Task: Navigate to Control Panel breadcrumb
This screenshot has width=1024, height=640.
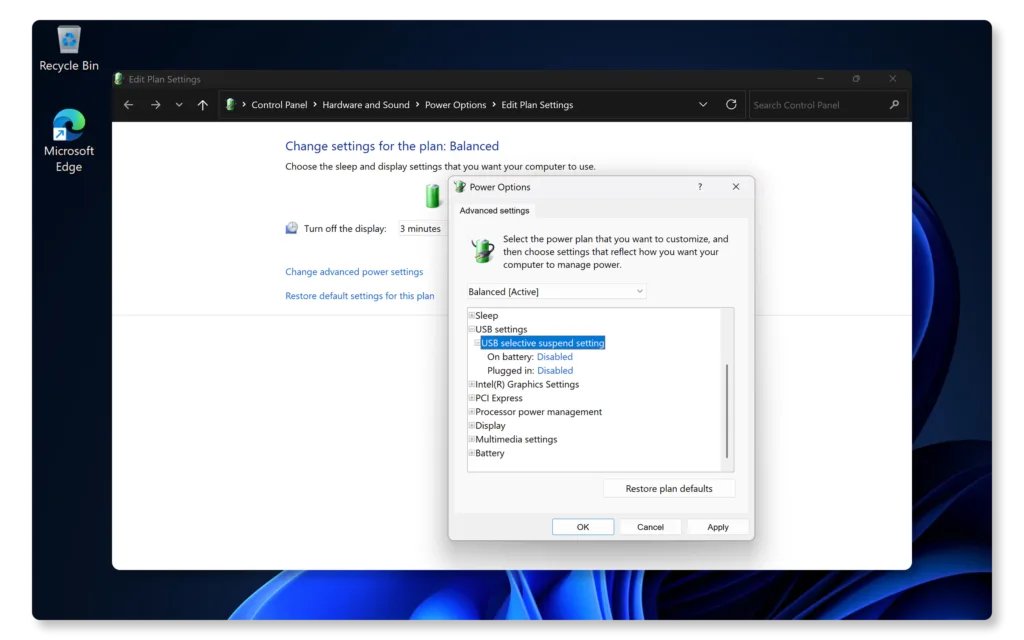Action: click(279, 104)
